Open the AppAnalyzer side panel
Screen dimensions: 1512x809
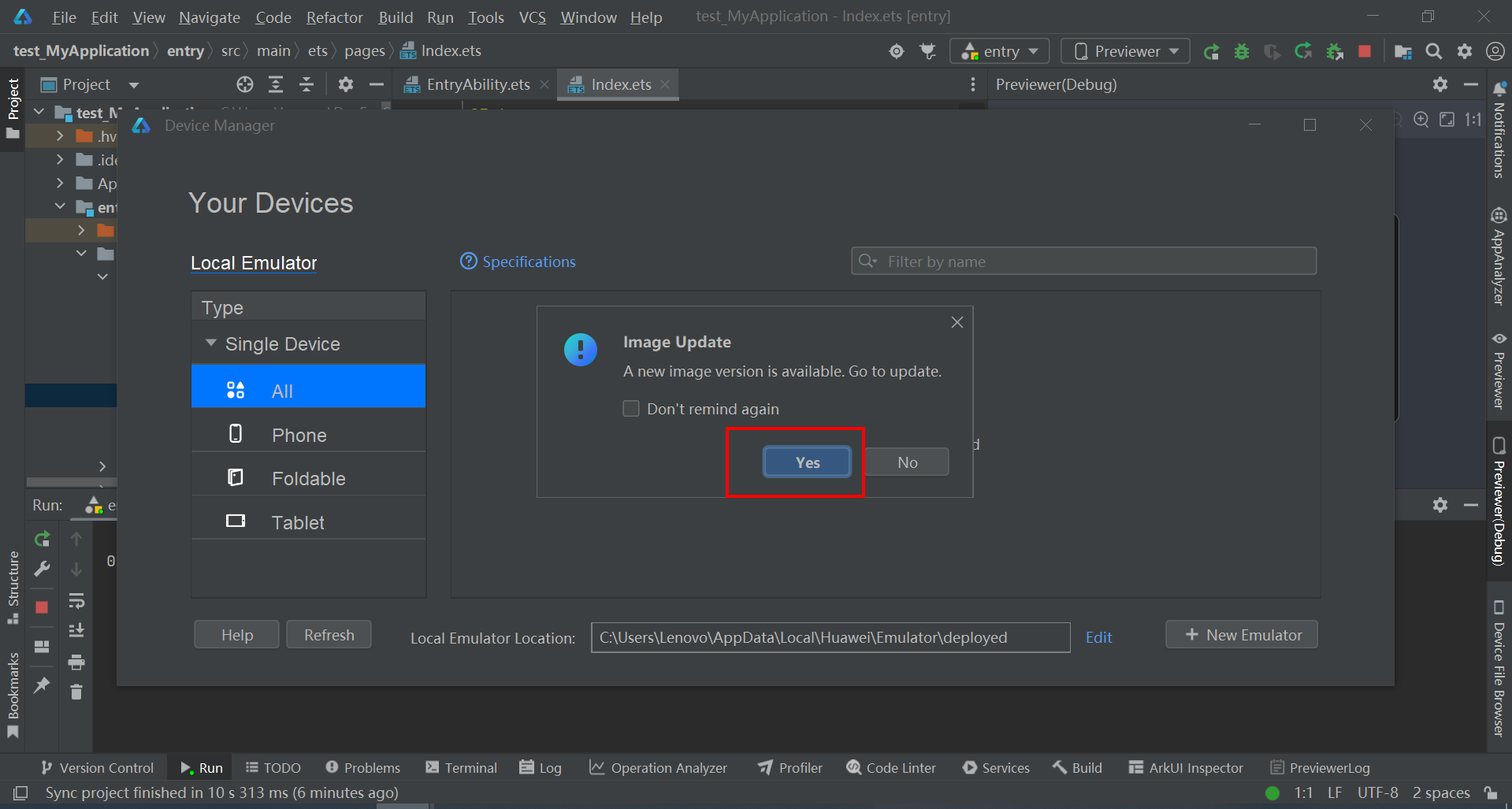1499,256
